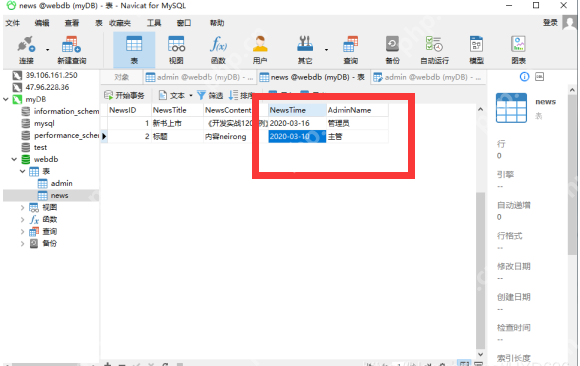This screenshot has width=580, height=366.
Task: Open the 其它 dropdown arrow
Action: tap(326, 50)
